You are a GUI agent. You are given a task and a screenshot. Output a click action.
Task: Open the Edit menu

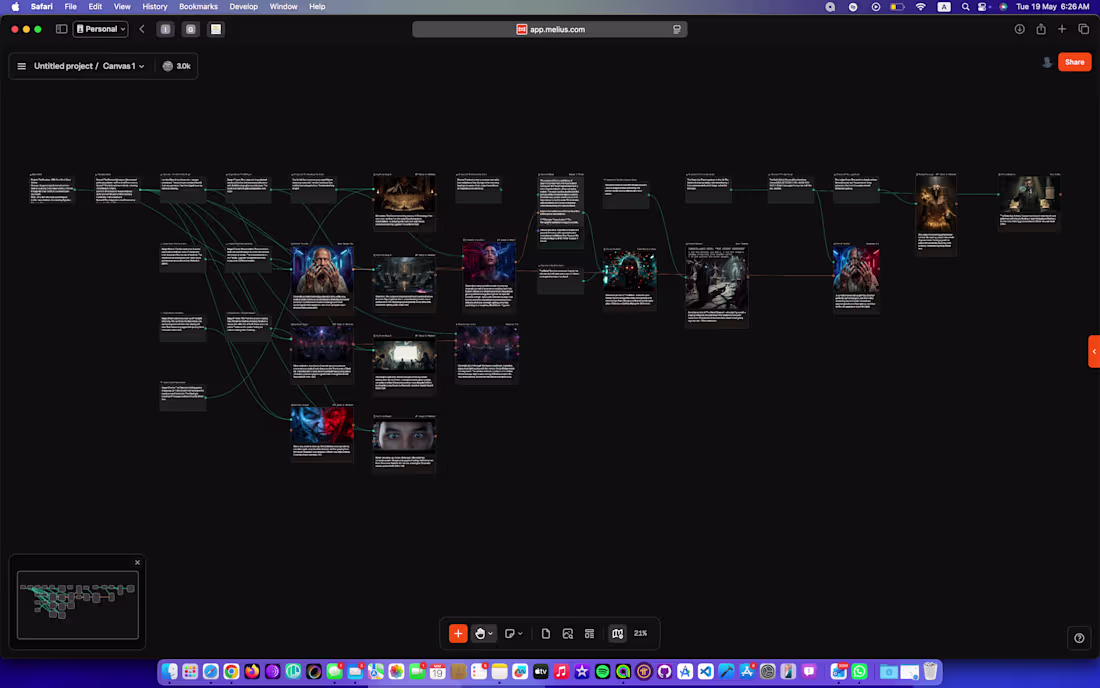pos(95,6)
